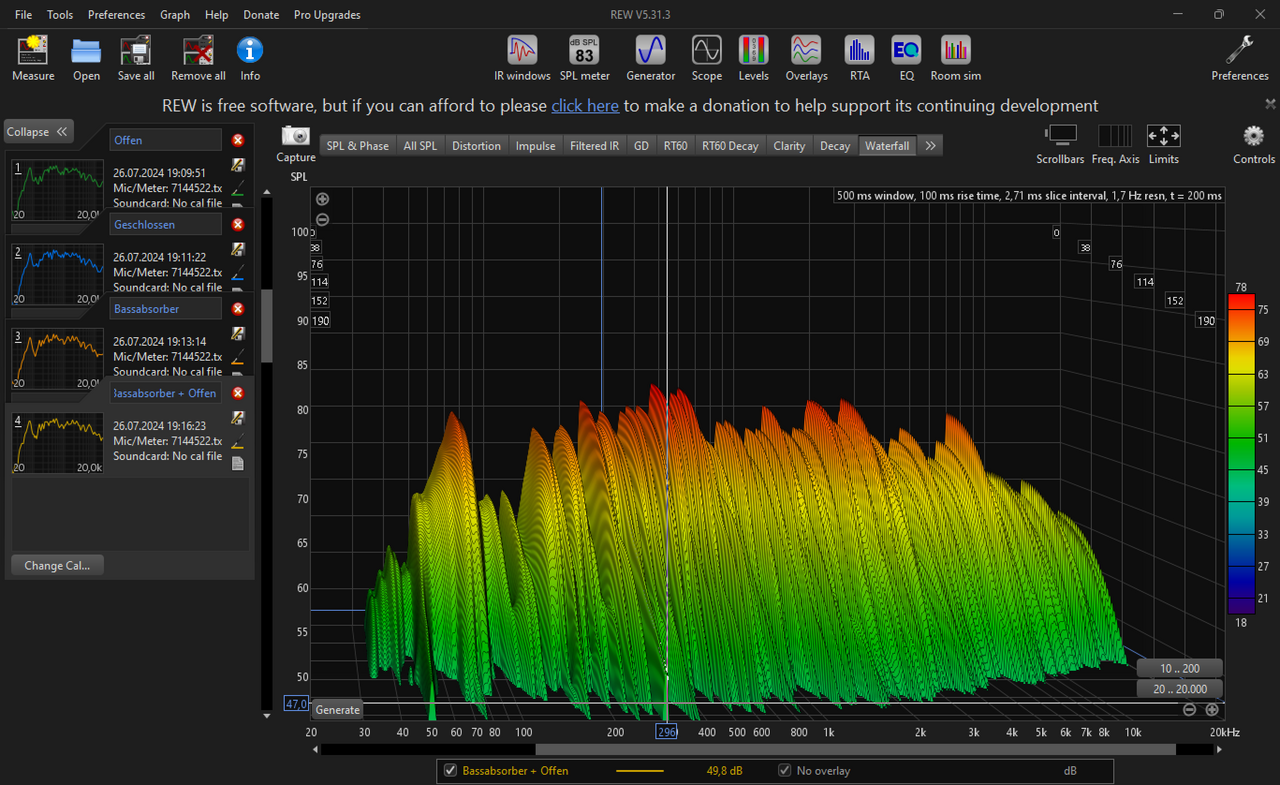The height and width of the screenshot is (785, 1280).
Task: Zoom out vertical axis minus button
Action: tap(322, 220)
